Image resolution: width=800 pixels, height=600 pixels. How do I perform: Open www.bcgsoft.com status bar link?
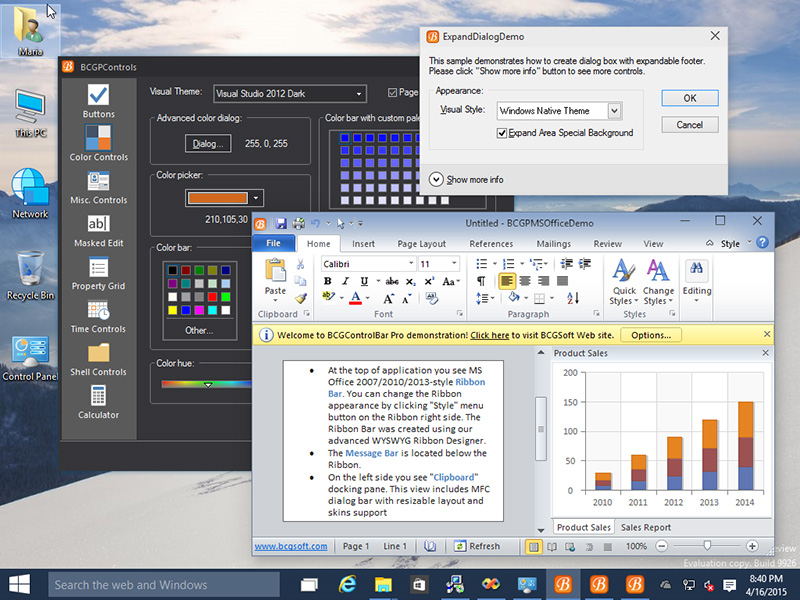(291, 546)
